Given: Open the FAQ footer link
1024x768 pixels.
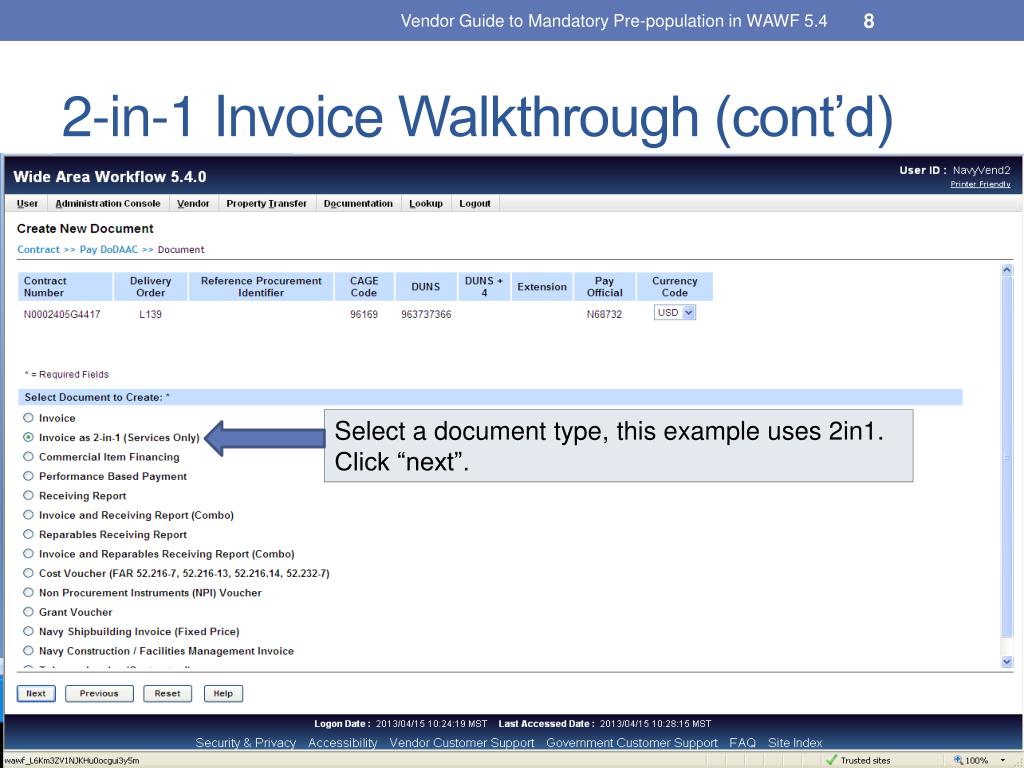Looking at the screenshot, I should point(743,743).
